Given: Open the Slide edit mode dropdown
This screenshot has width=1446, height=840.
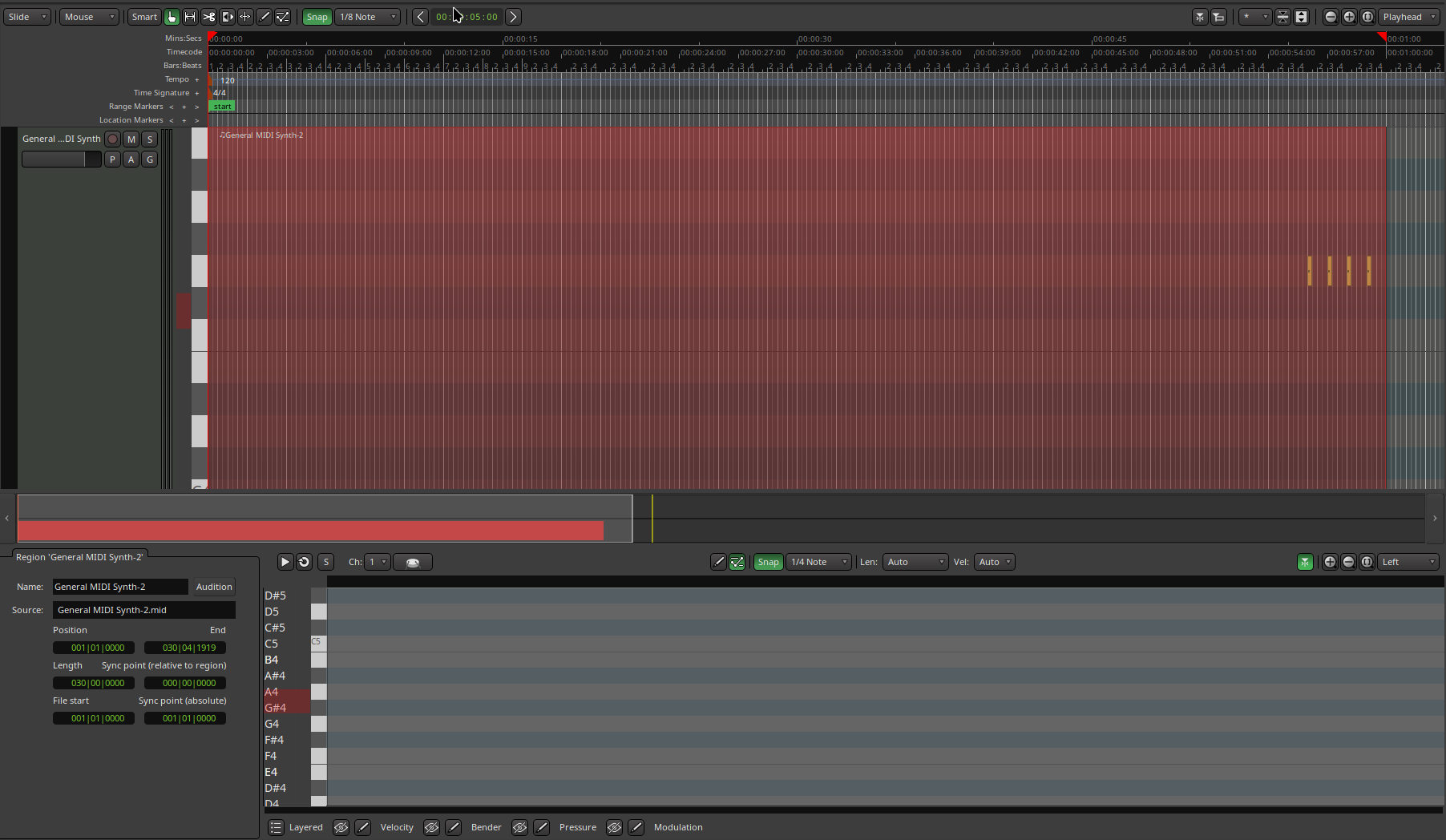Looking at the screenshot, I should click(27, 17).
